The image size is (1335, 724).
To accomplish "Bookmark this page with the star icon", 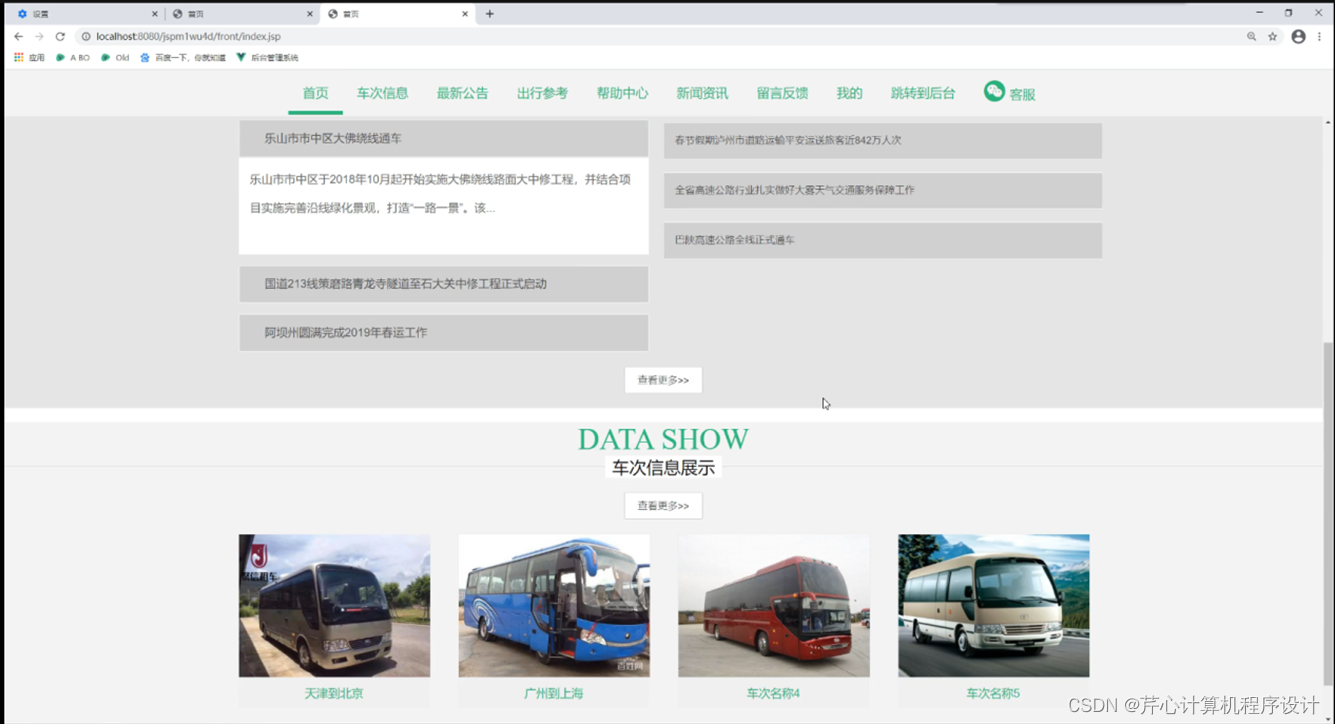I will pyautogui.click(x=1273, y=36).
